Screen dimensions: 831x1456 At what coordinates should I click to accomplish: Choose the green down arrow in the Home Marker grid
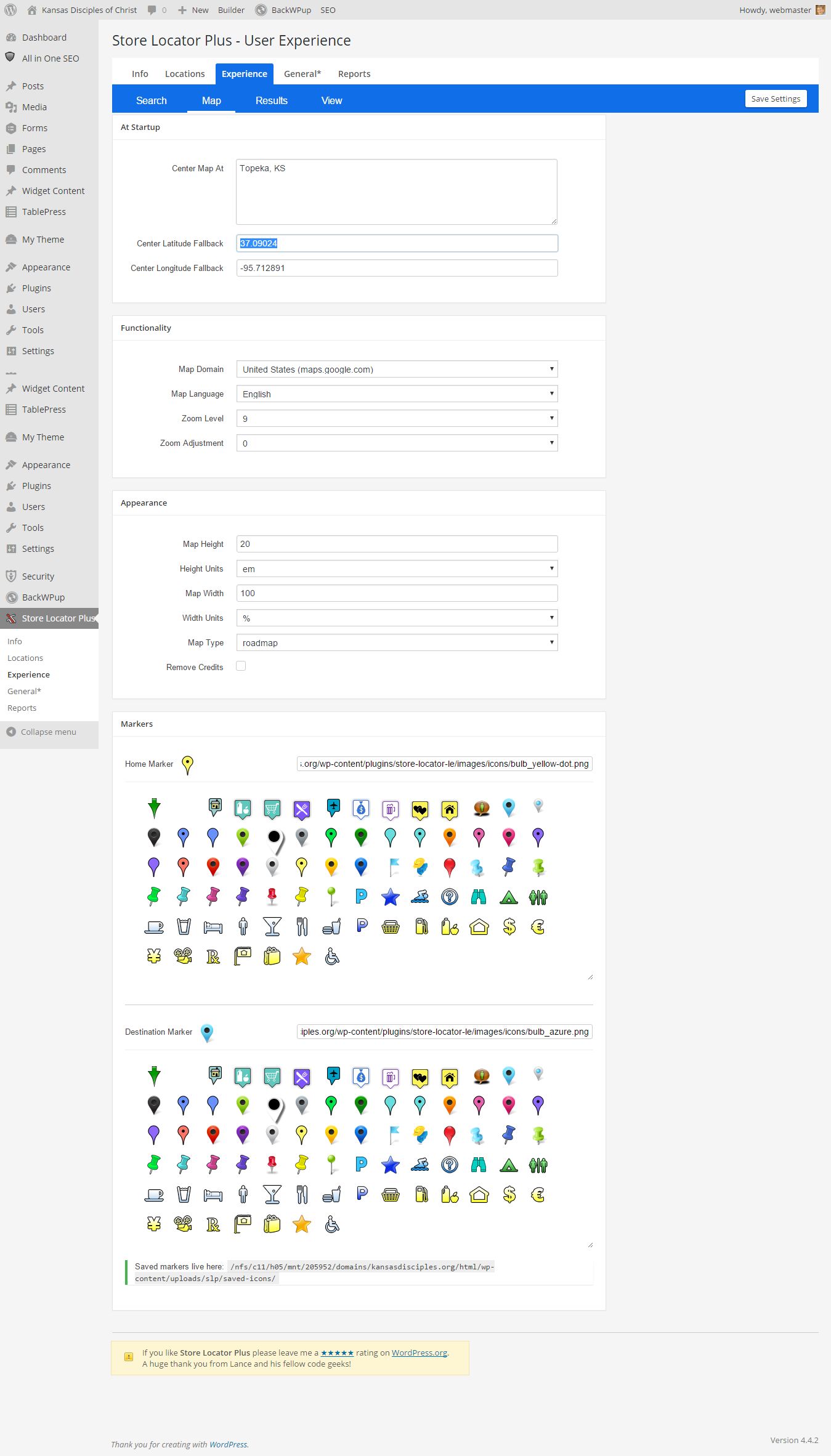(x=154, y=807)
